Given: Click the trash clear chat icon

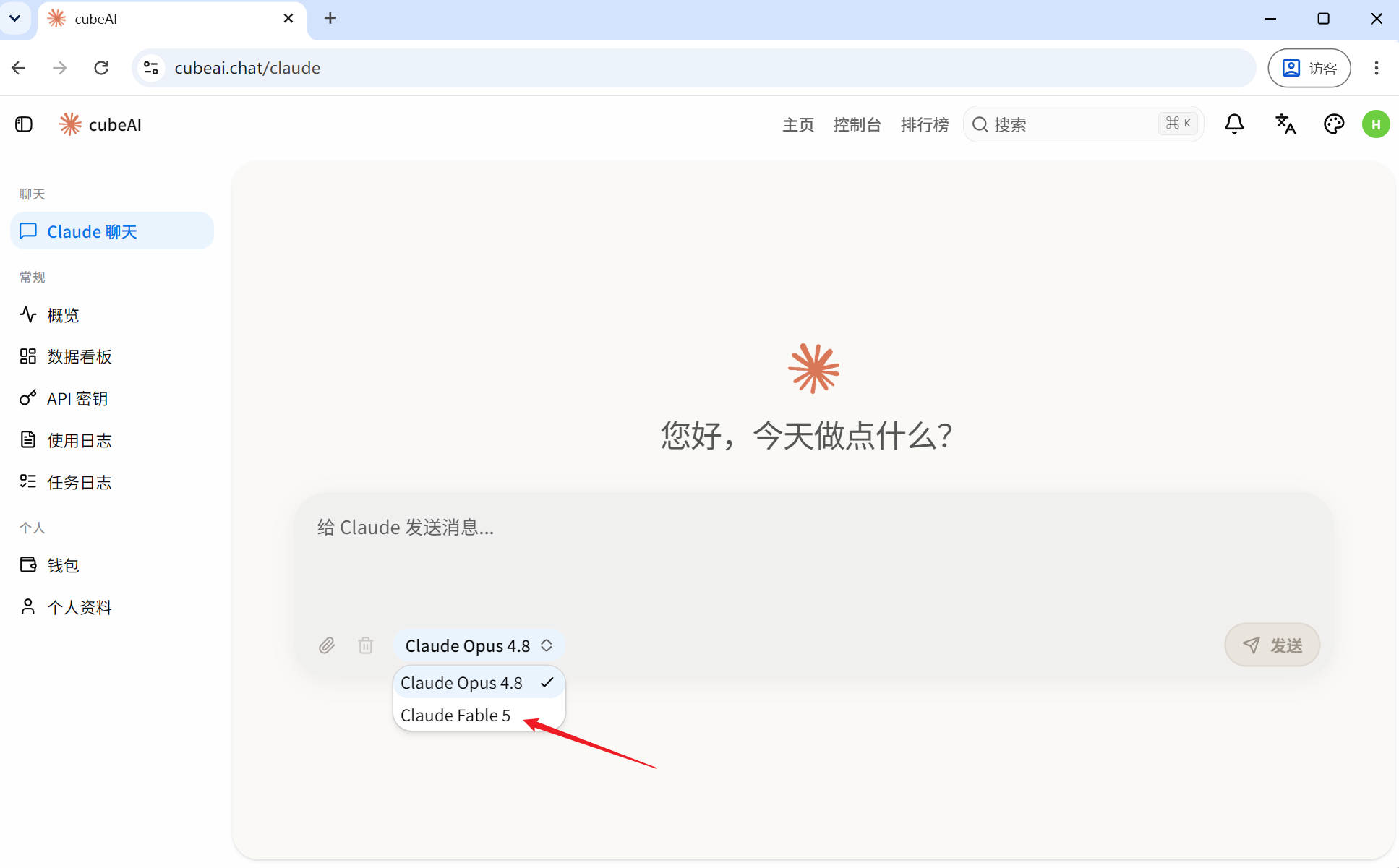Looking at the screenshot, I should pyautogui.click(x=366, y=645).
